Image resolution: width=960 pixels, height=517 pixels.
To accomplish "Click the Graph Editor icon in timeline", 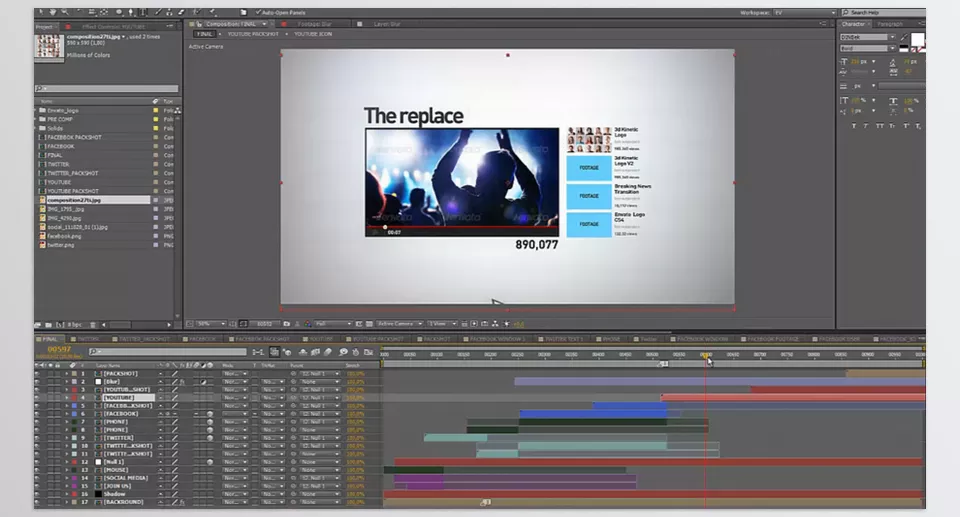I will click(x=369, y=352).
